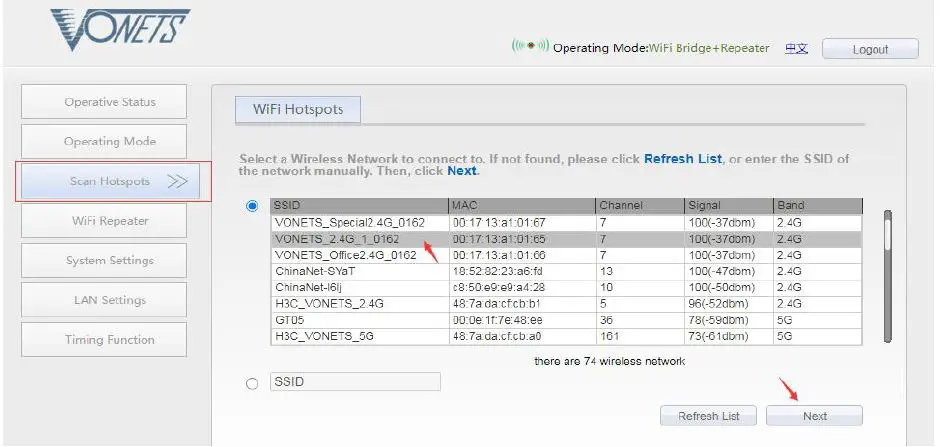Click signal value 73(-61dbm)
Image resolution: width=940 pixels, height=447 pixels.
(718, 337)
